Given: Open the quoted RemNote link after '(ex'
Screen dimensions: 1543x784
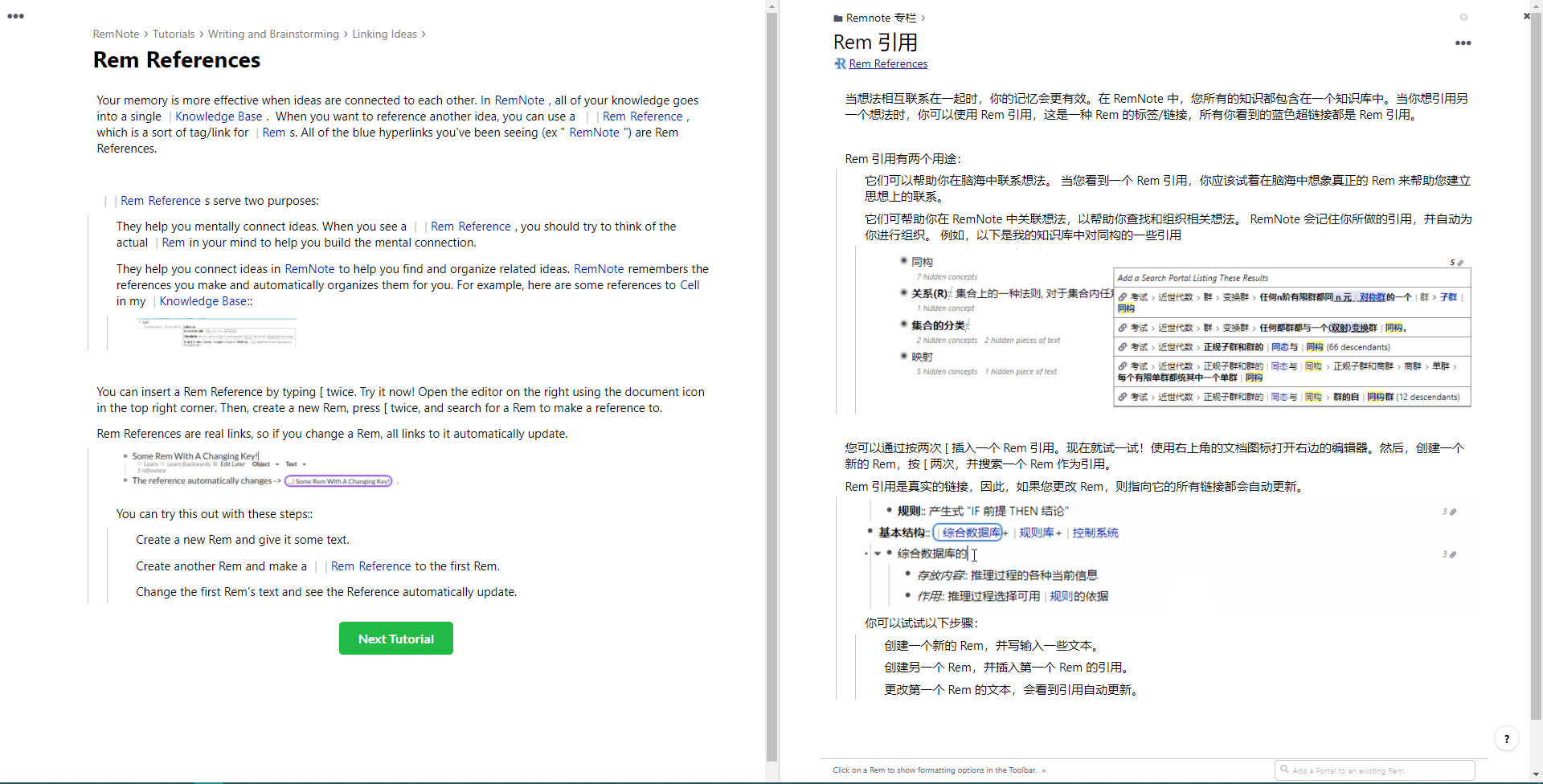Looking at the screenshot, I should 594,133.
